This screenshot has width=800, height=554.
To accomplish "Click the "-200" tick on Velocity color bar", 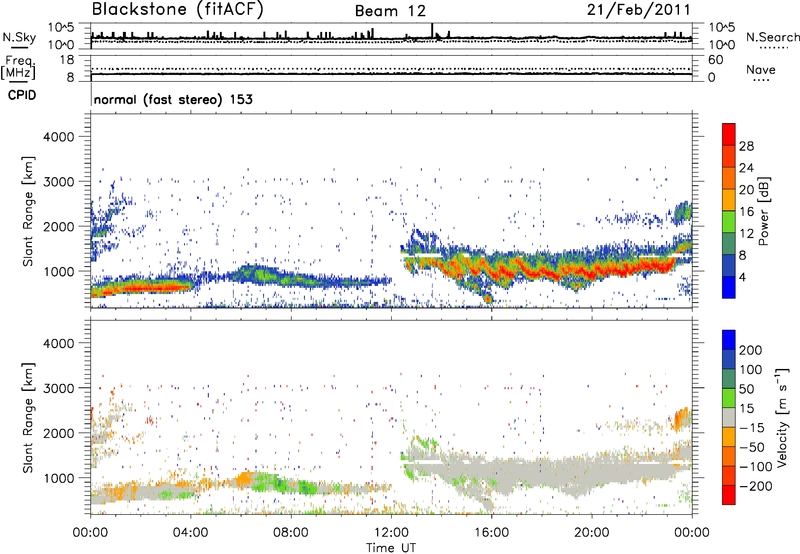I will pos(755,486).
